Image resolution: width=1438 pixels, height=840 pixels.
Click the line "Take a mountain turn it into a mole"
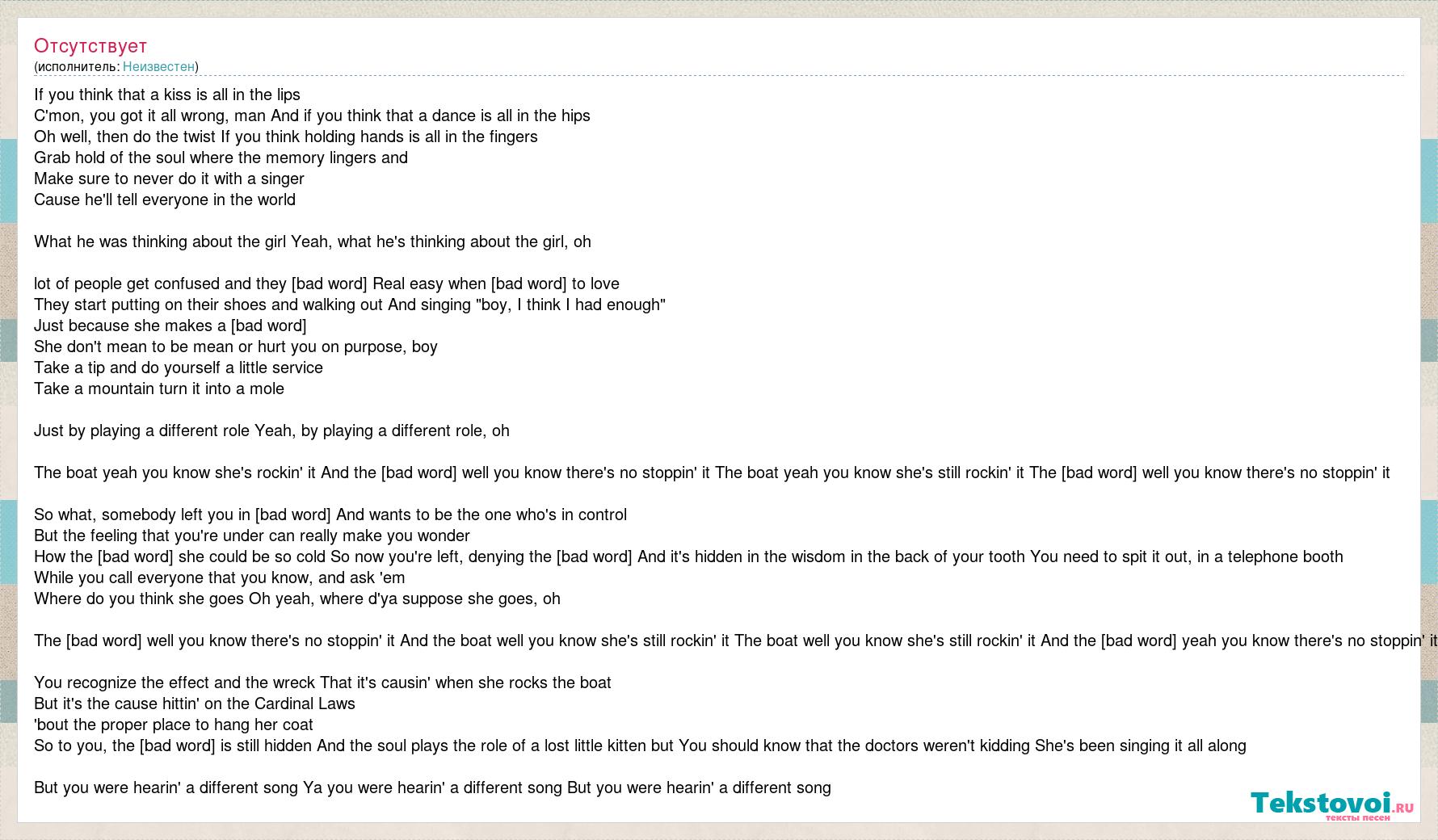tap(159, 388)
